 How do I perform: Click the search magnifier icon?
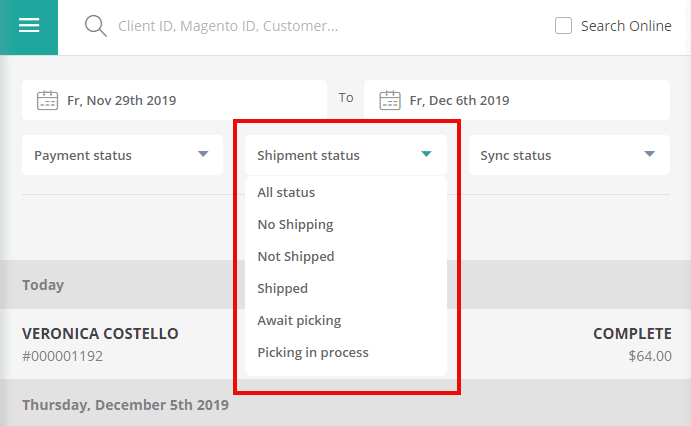96,27
